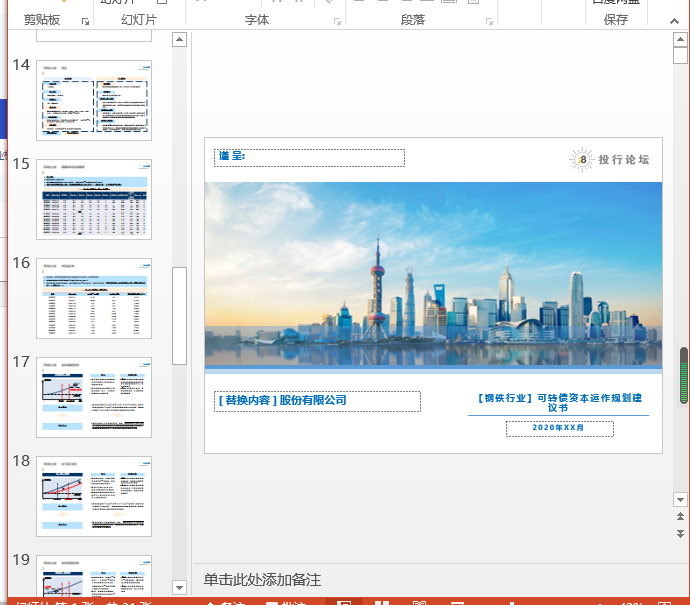
Task: Open the 剪贴板 group dialog launcher
Action: click(87, 21)
